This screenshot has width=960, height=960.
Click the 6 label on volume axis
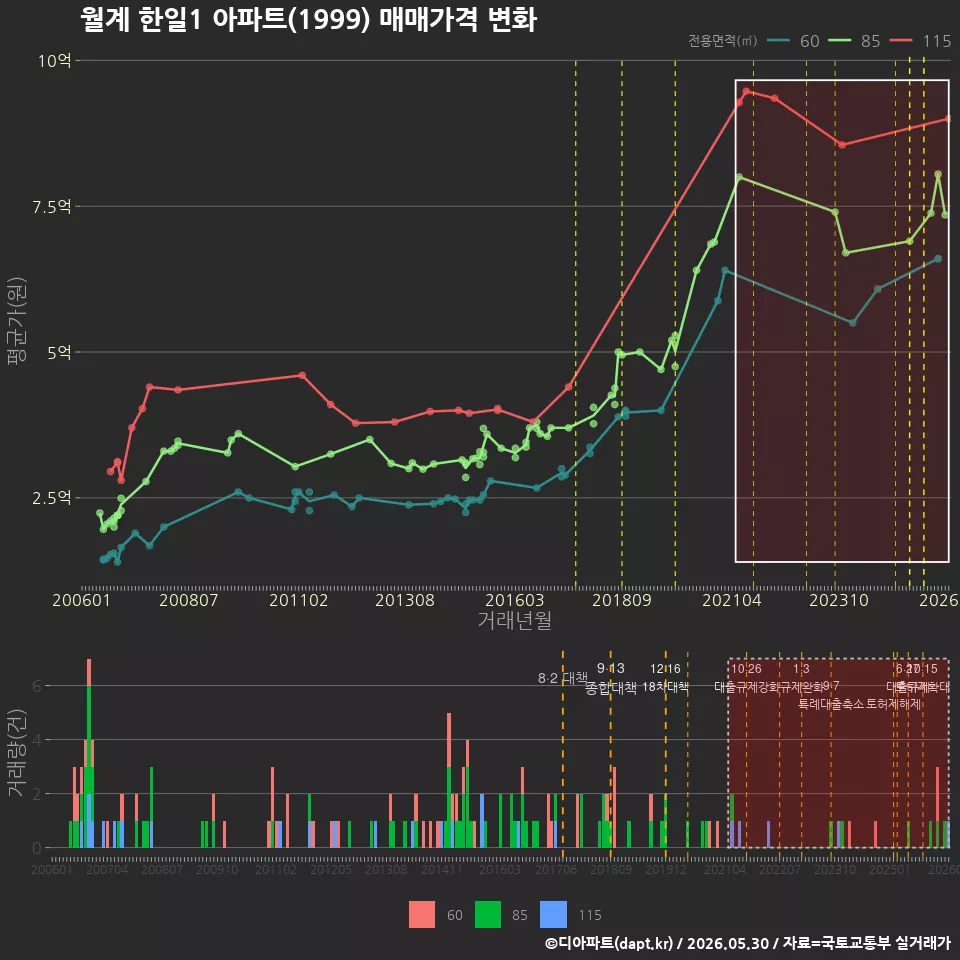(37, 686)
